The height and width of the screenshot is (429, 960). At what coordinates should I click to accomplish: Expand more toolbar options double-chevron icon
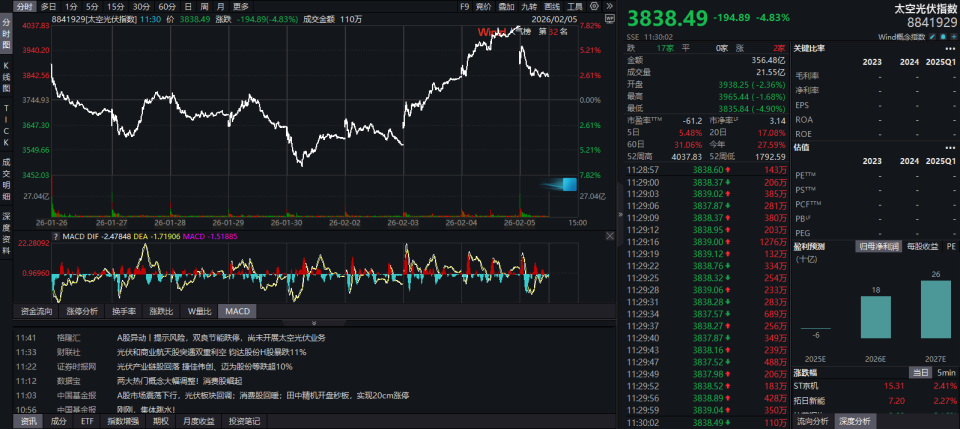pos(609,6)
